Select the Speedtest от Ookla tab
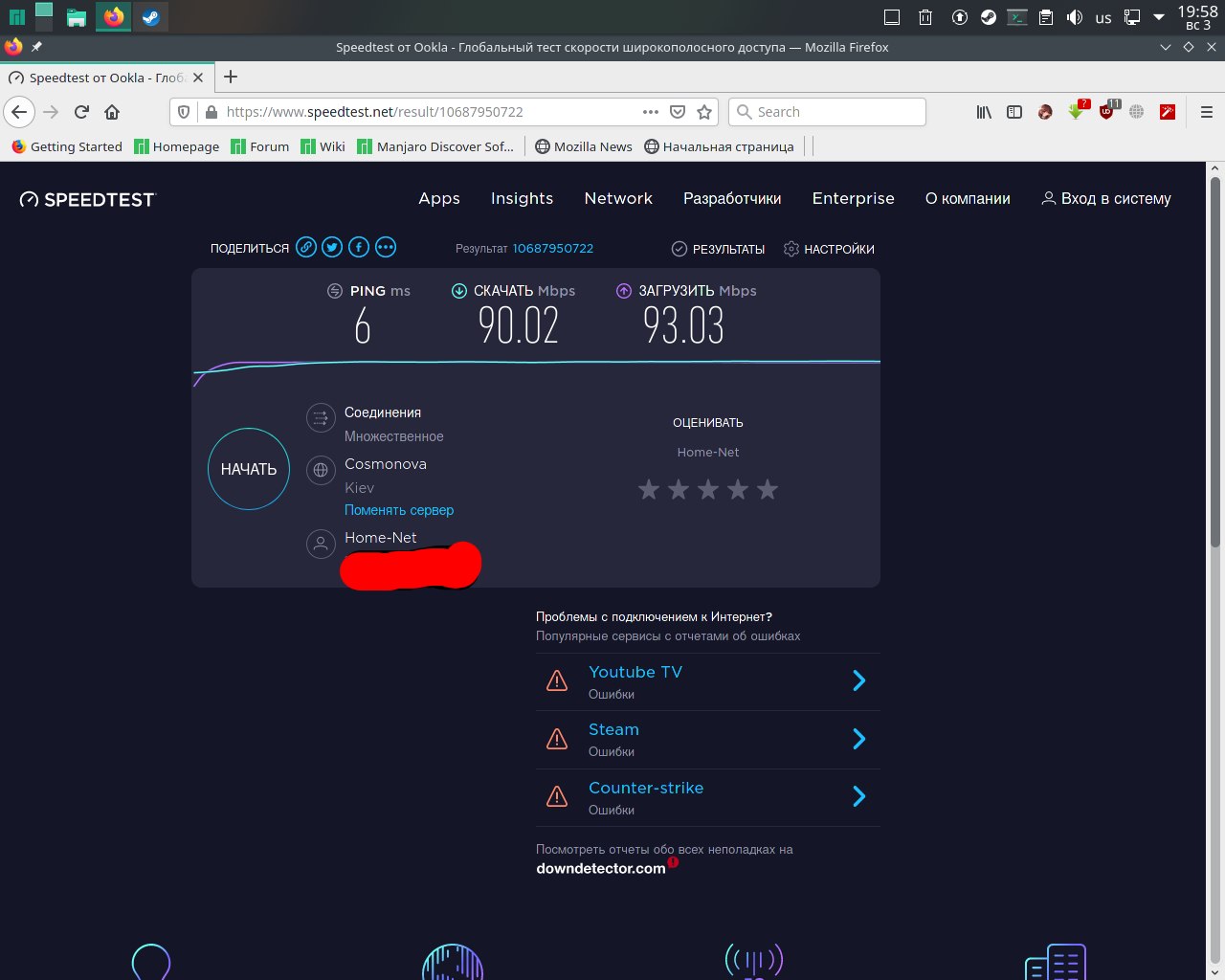Screen dimensions: 1225x980 pos(105,78)
